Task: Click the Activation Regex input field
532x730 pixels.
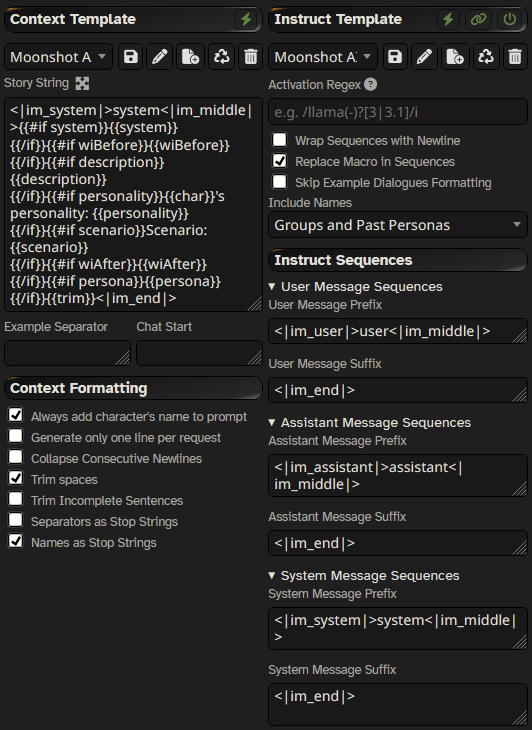Action: point(397,112)
